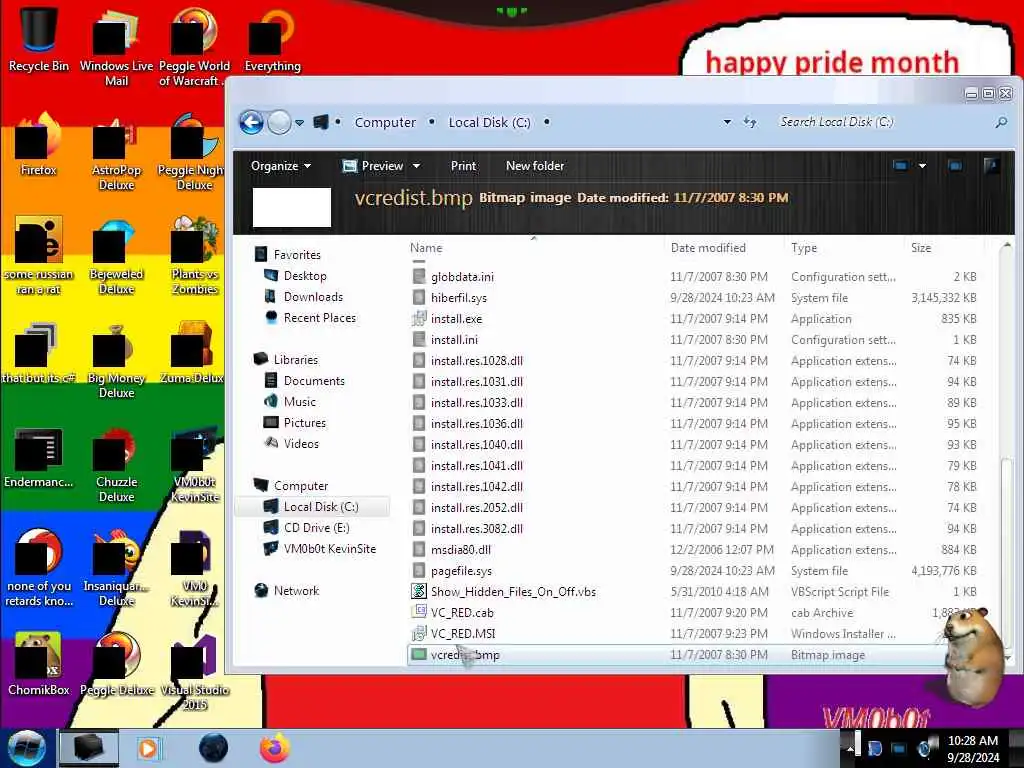Select the Chuzzle Deluxe desktop icon
The image size is (1024, 768).
(116, 464)
